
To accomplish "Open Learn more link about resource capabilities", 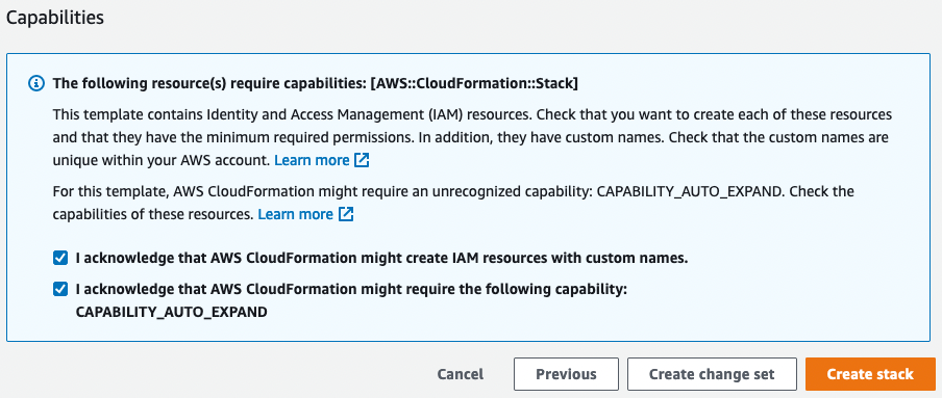I will click(295, 214).
